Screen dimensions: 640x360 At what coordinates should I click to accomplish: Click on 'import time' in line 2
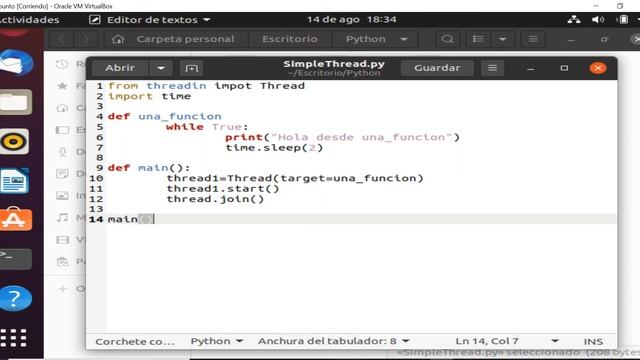click(149, 96)
